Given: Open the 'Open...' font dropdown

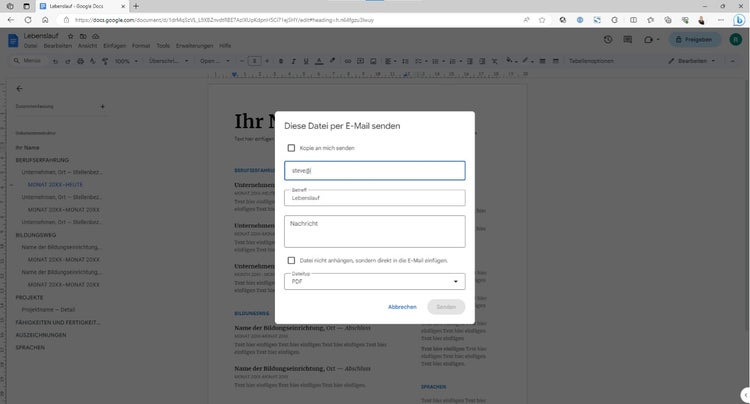Looking at the screenshot, I should pyautogui.click(x=215, y=61).
